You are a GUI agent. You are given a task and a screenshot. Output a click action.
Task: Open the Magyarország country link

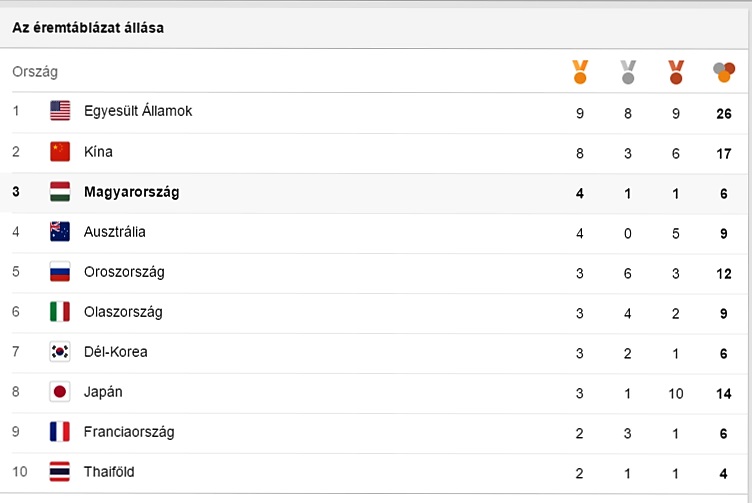point(132,192)
